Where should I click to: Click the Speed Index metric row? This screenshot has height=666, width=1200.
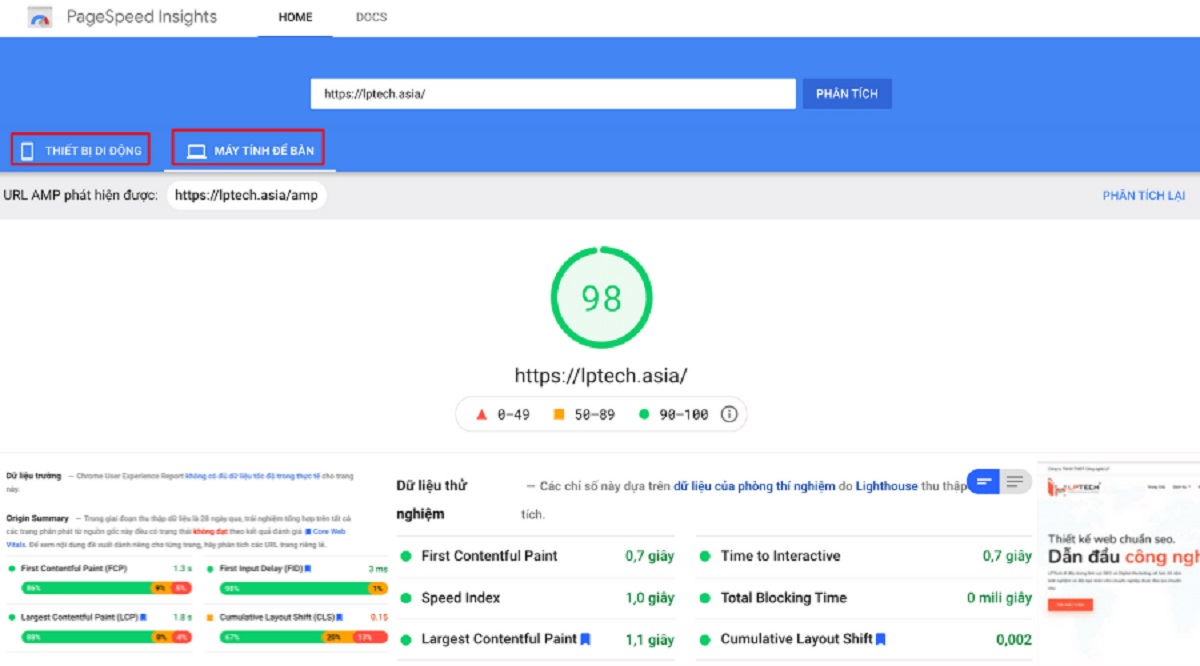536,598
